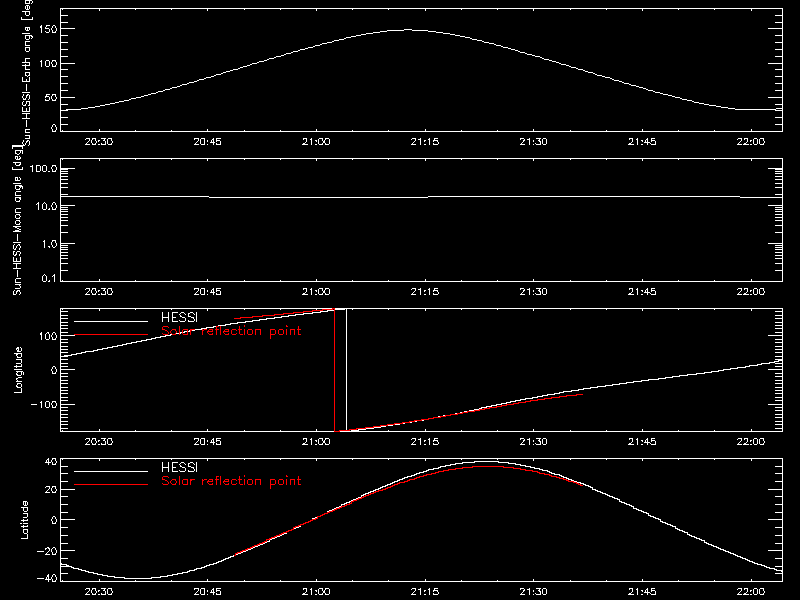Click 20:45 time label under Latitude plot

click(x=207, y=592)
